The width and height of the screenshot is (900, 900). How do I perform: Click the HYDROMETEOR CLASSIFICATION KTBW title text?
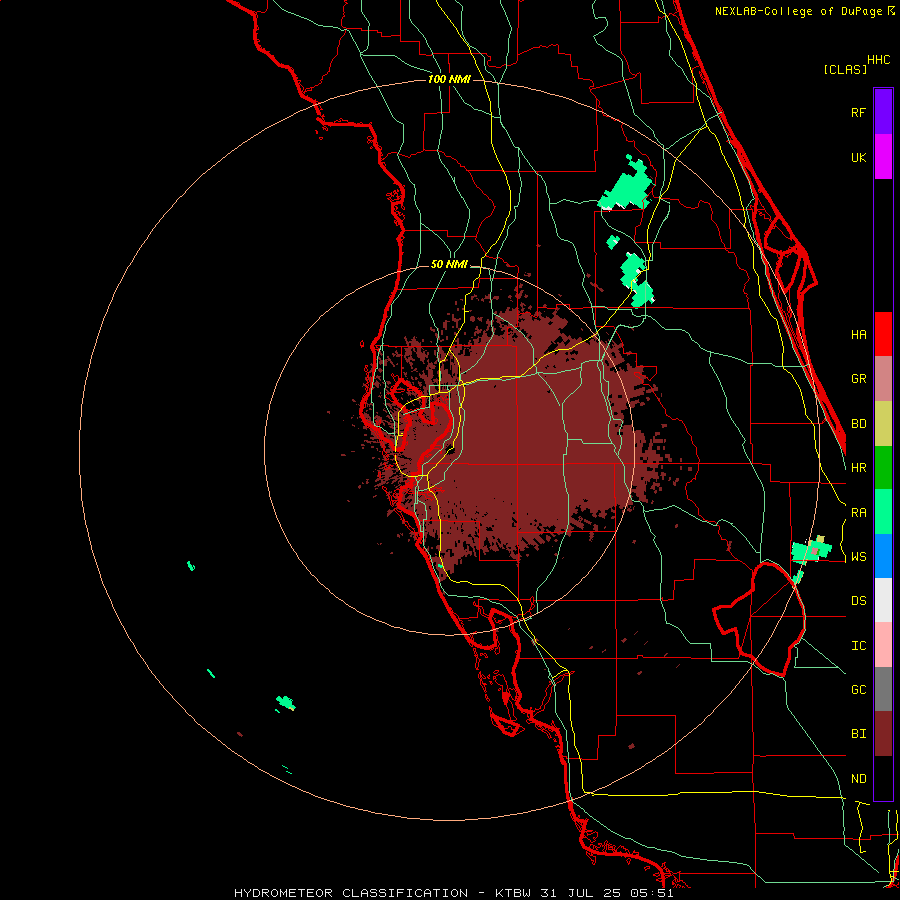453,893
